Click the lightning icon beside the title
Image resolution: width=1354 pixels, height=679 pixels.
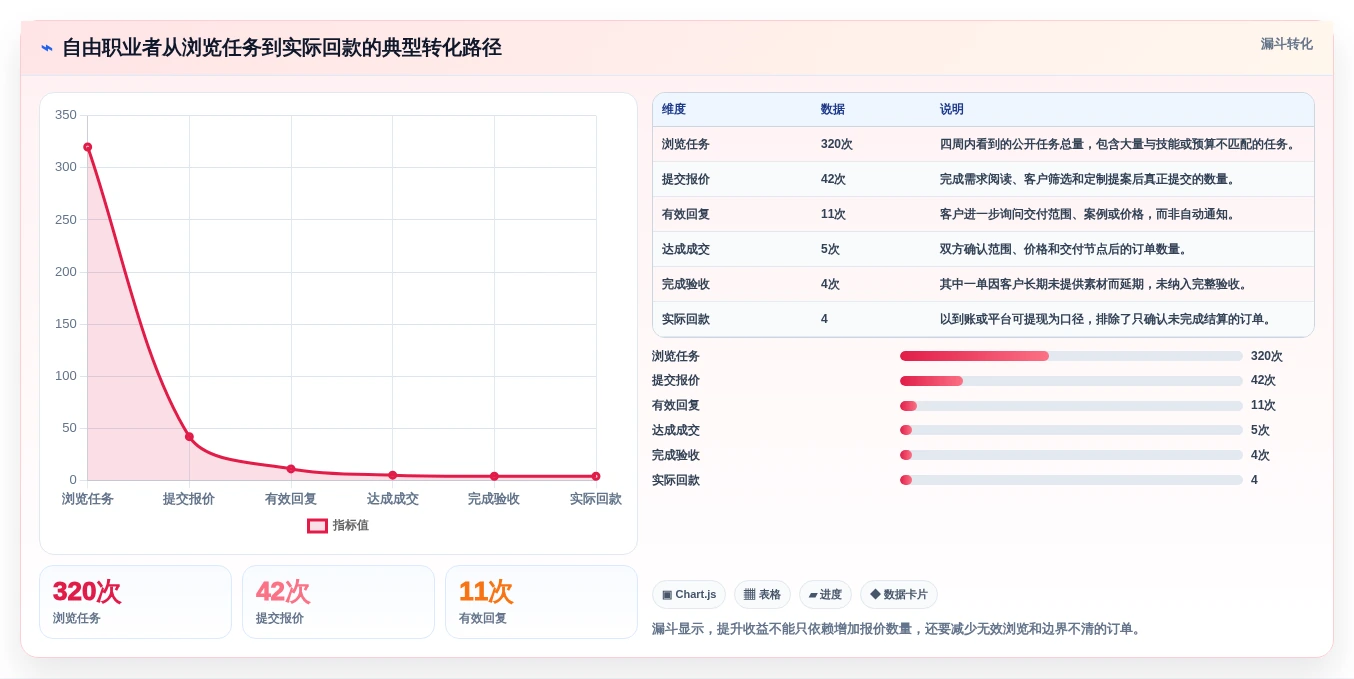coord(47,48)
